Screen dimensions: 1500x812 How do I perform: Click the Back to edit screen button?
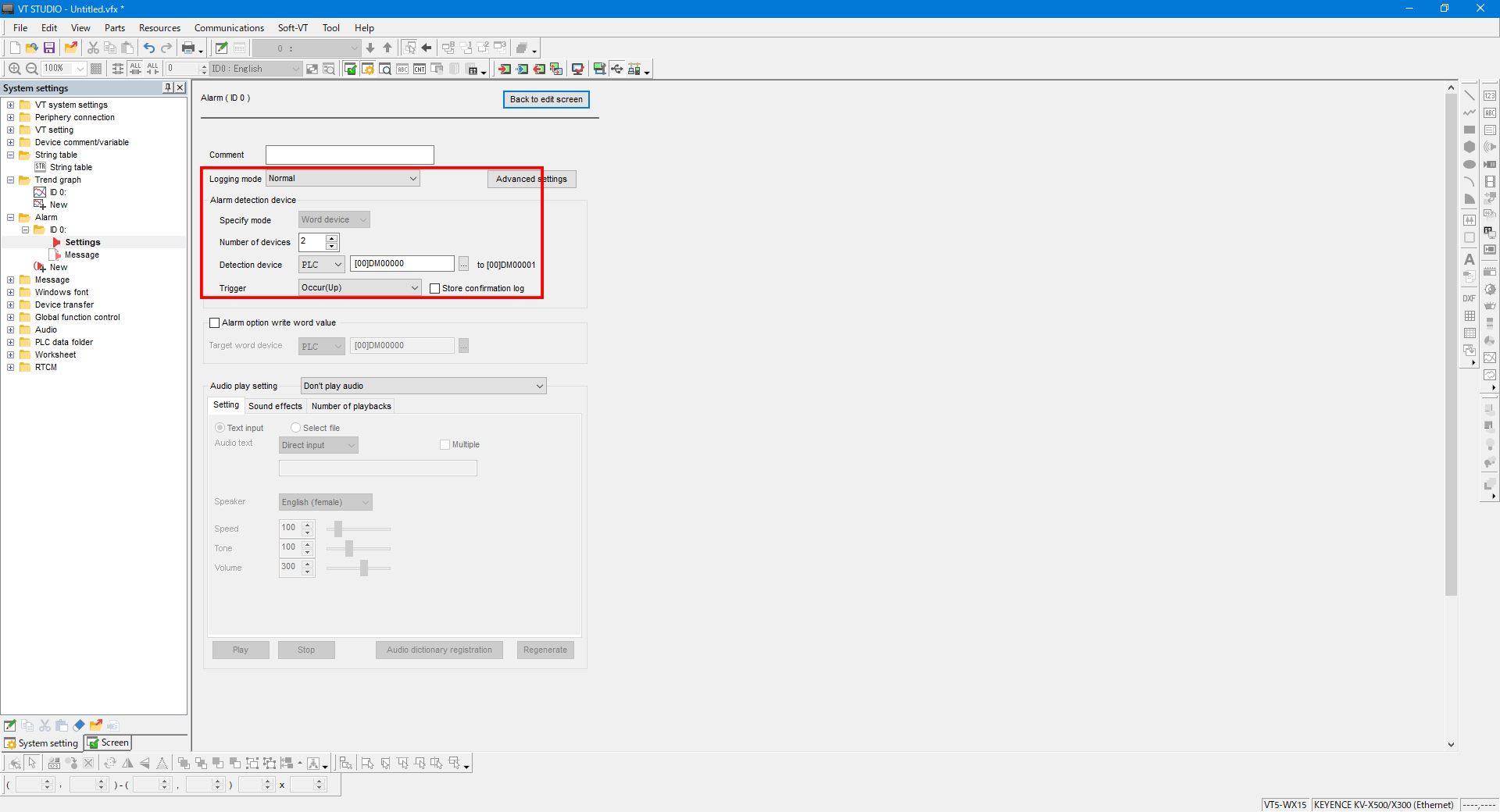pos(546,99)
